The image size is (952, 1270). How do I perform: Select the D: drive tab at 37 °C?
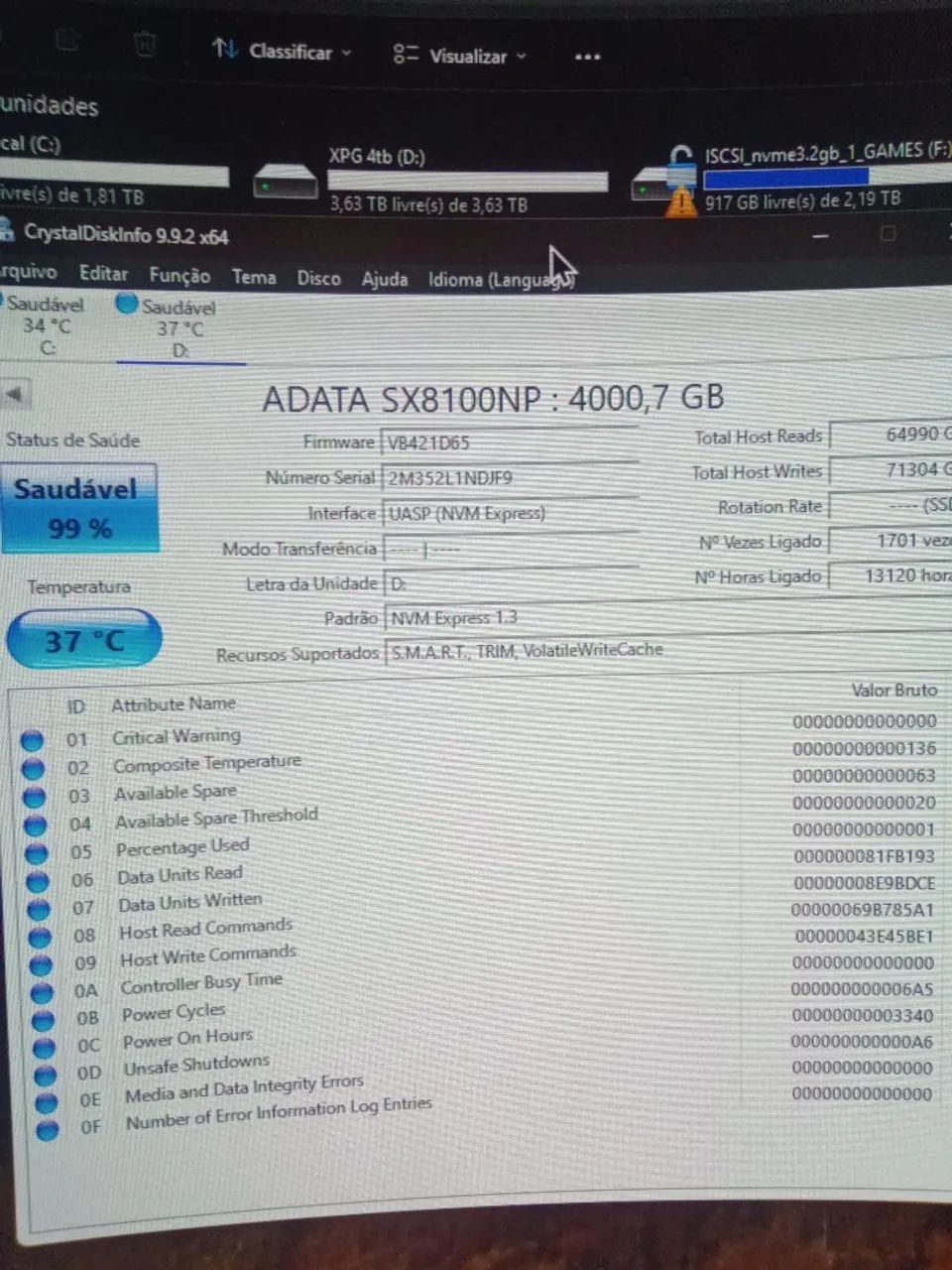point(178,328)
